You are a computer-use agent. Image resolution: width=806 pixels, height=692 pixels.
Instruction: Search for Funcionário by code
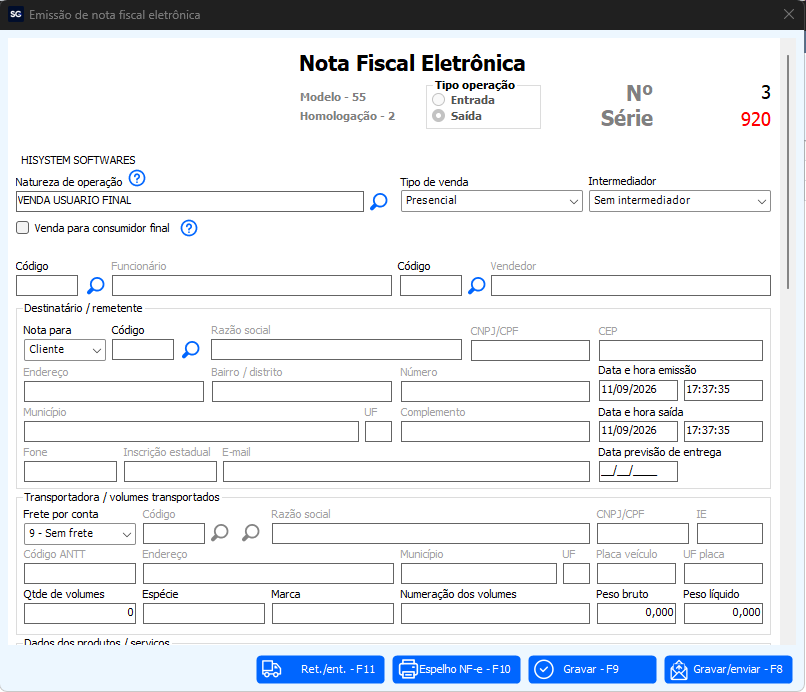point(96,285)
